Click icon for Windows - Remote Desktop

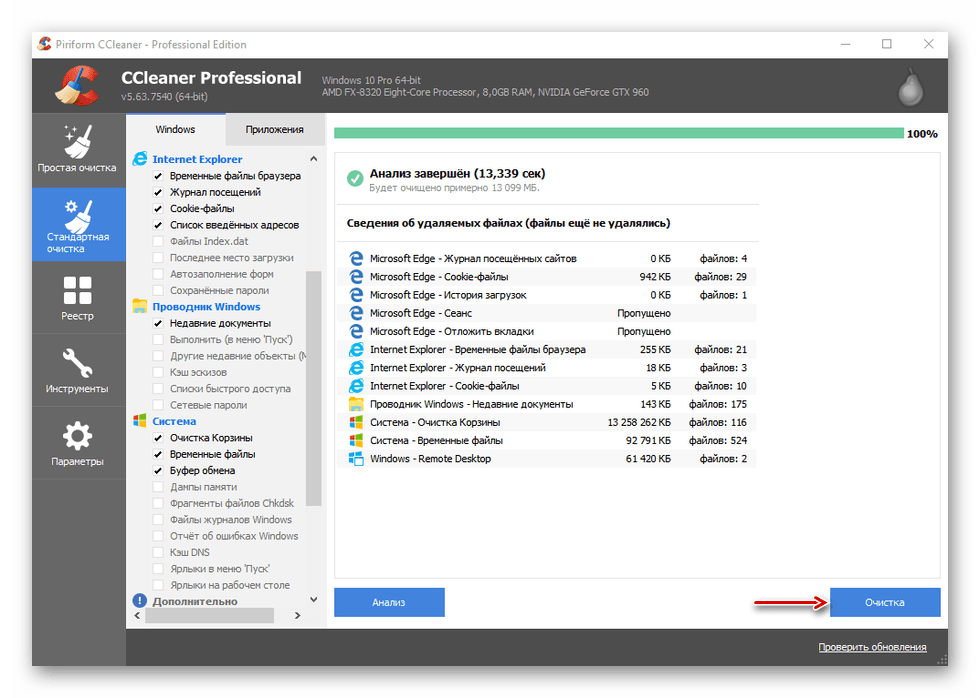pos(356,459)
